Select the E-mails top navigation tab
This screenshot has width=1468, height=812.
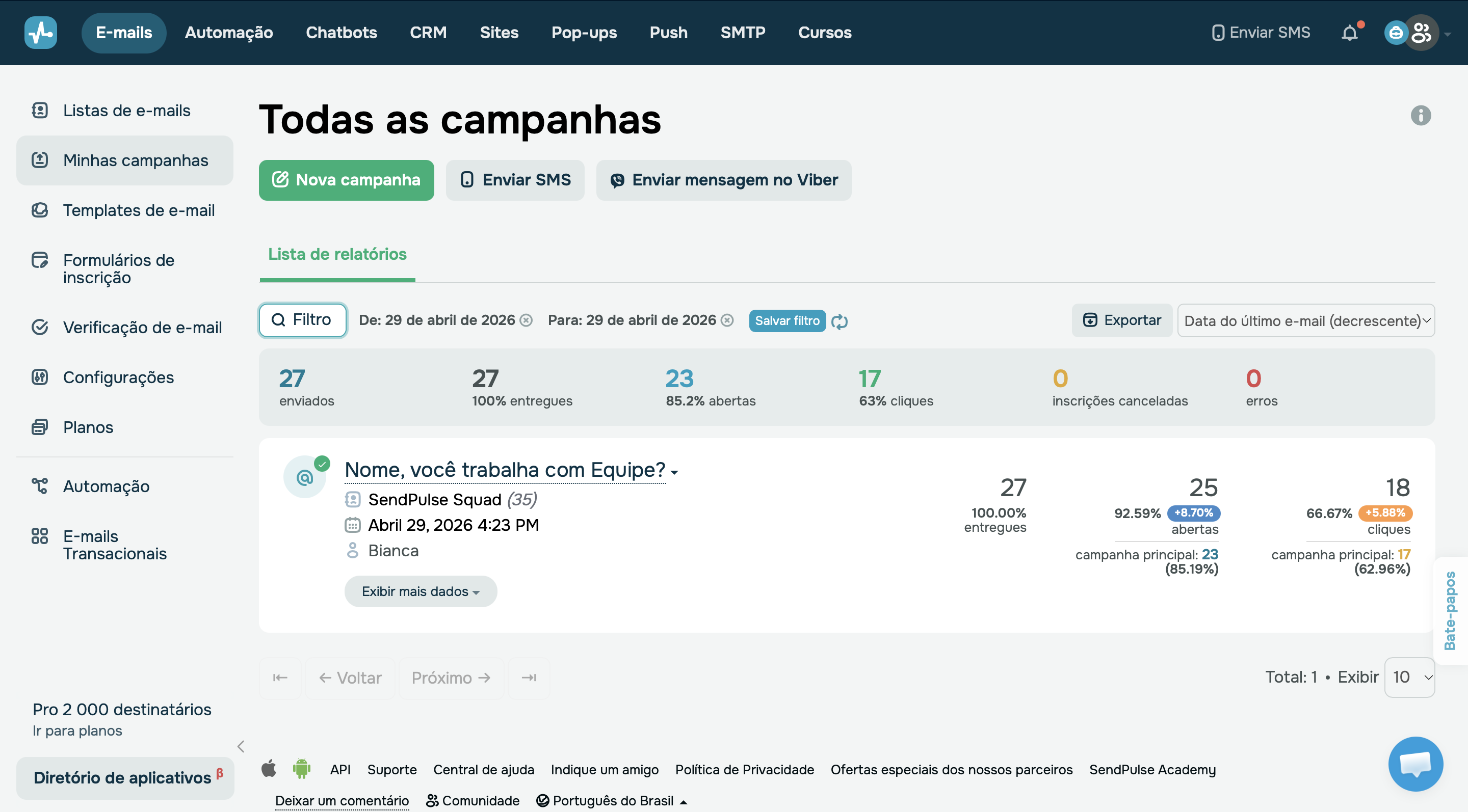tap(124, 33)
